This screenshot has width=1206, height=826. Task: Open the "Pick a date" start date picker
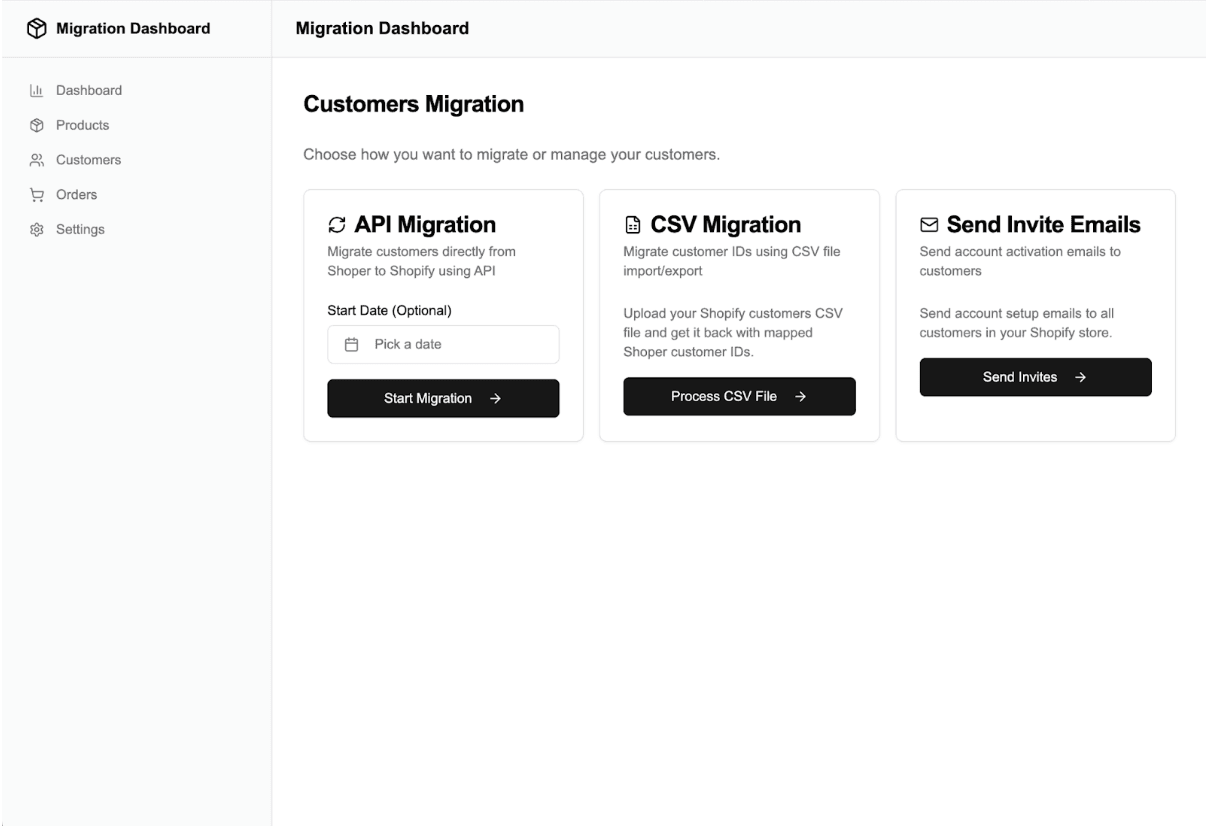tap(443, 345)
